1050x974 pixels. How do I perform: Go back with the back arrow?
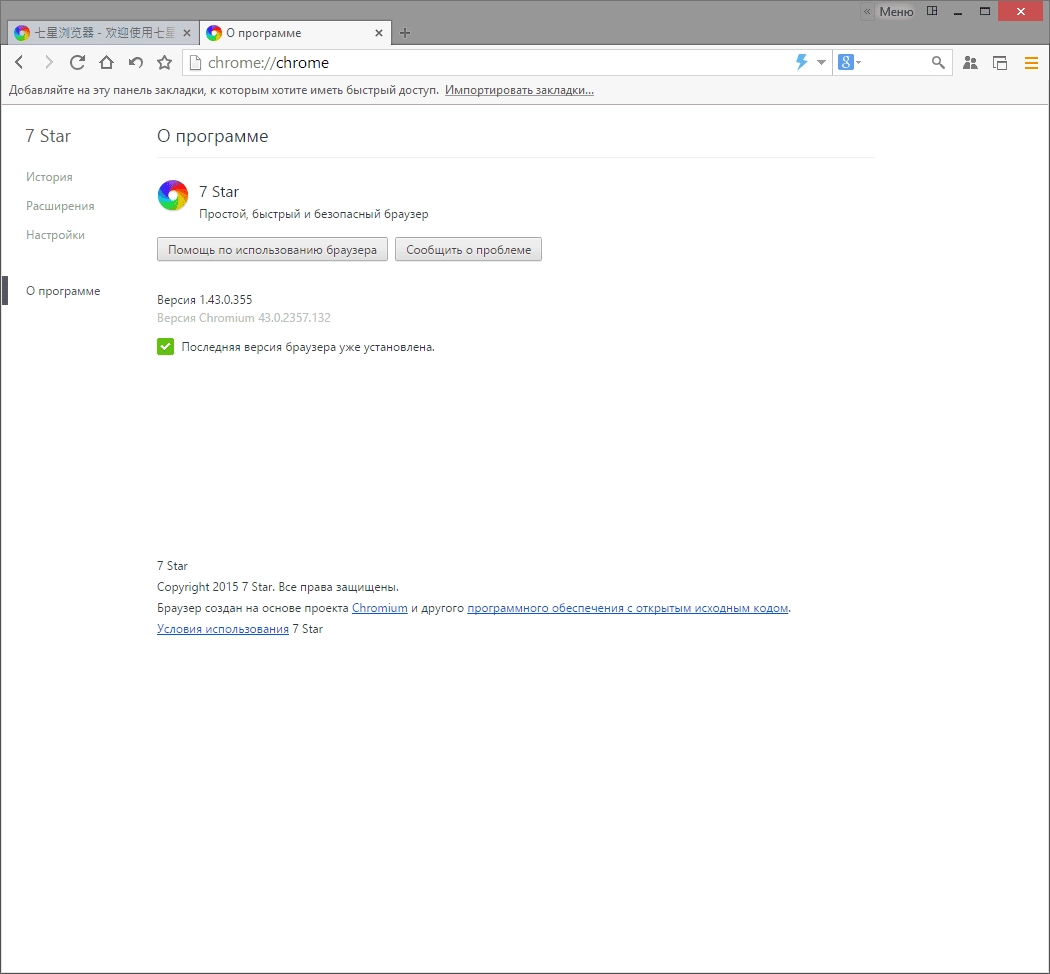(x=19, y=62)
